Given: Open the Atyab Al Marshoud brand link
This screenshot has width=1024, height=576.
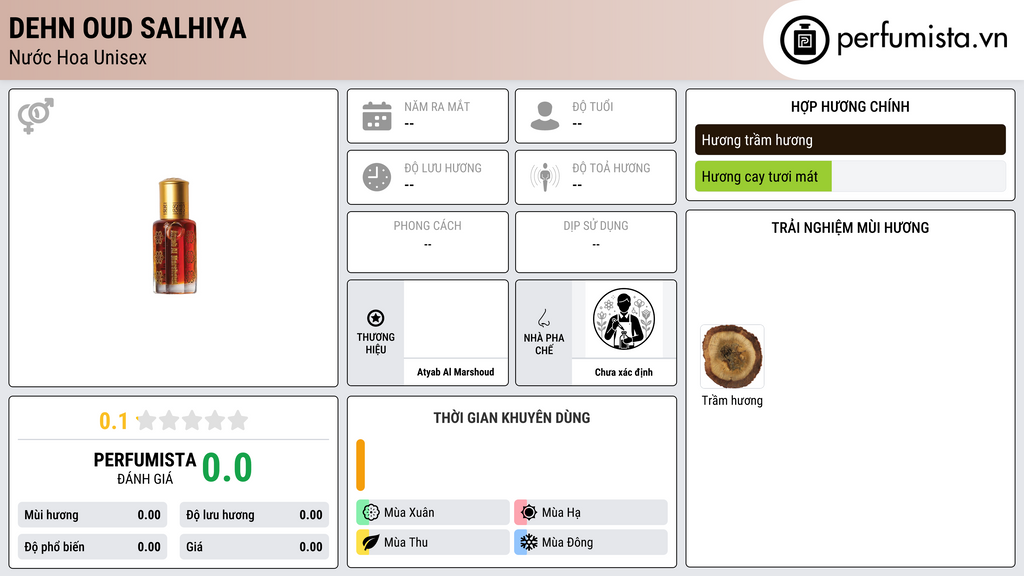Looking at the screenshot, I should point(455,372).
